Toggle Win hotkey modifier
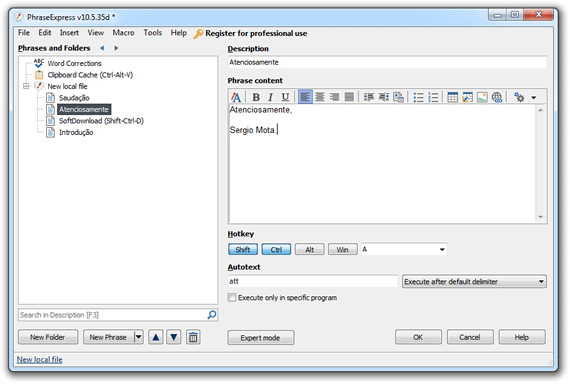The width and height of the screenshot is (570, 384). (x=342, y=249)
